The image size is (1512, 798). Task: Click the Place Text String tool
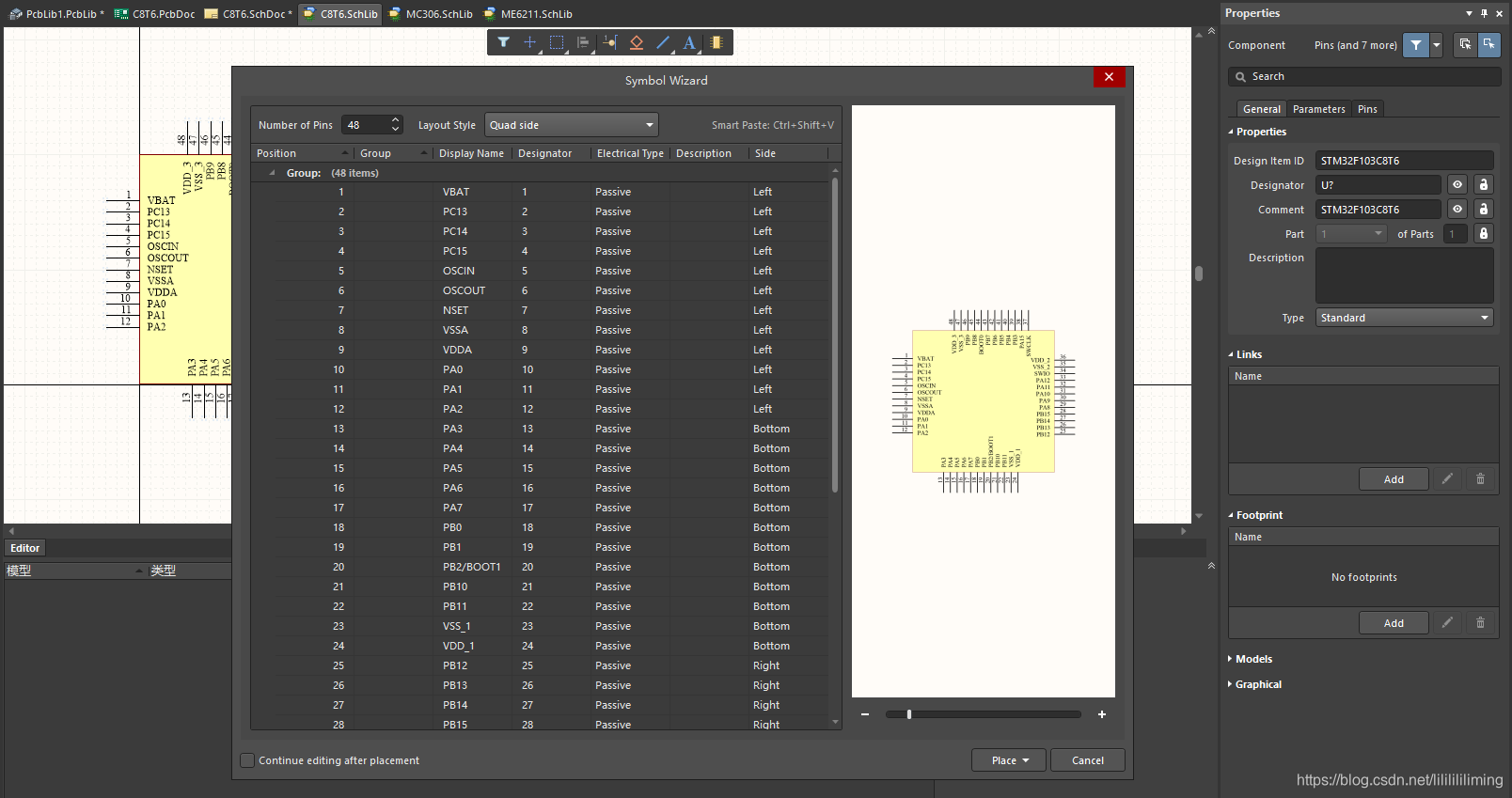(x=689, y=42)
